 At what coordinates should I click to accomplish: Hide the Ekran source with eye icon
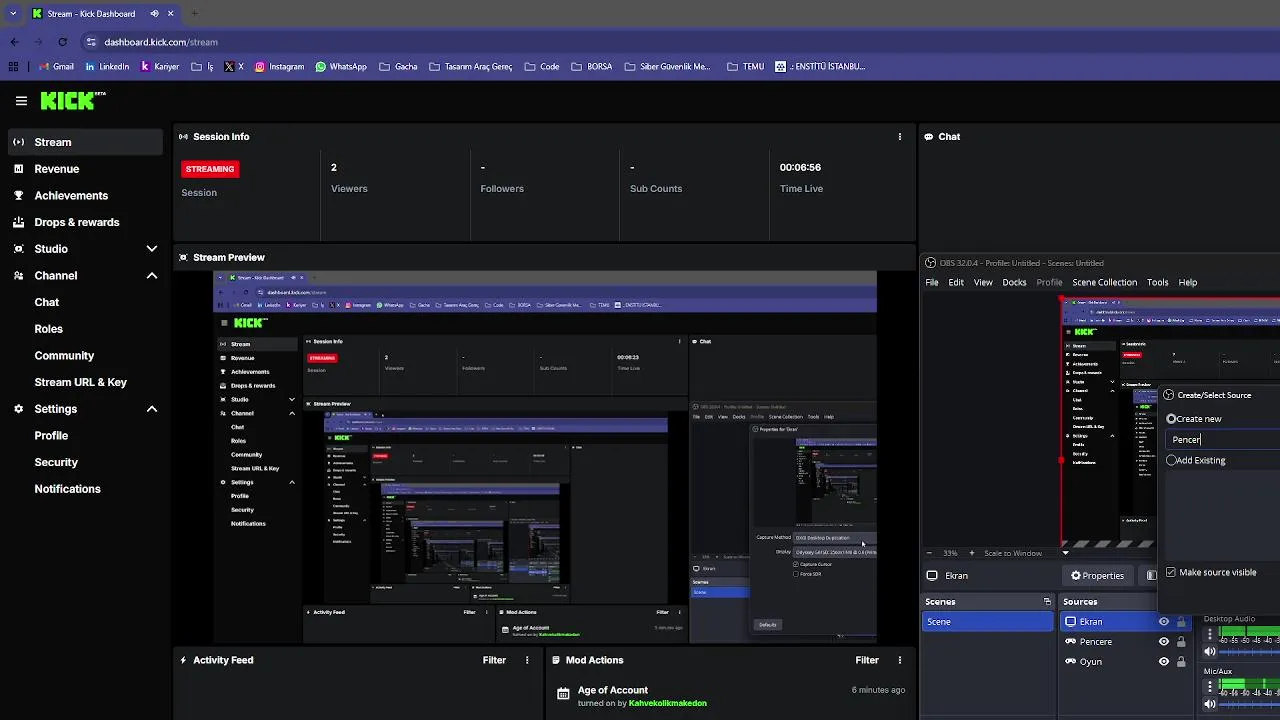pyautogui.click(x=1164, y=622)
